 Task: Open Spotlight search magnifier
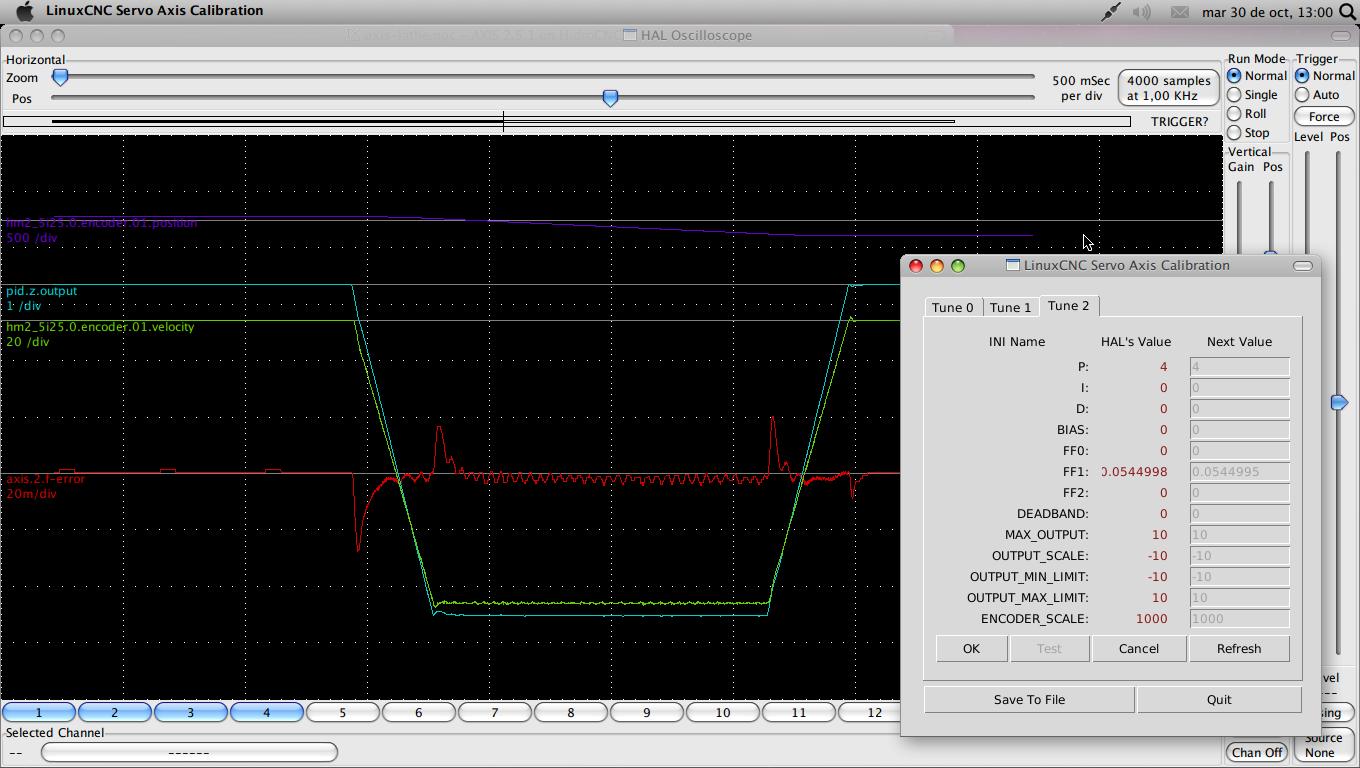[1347, 12]
